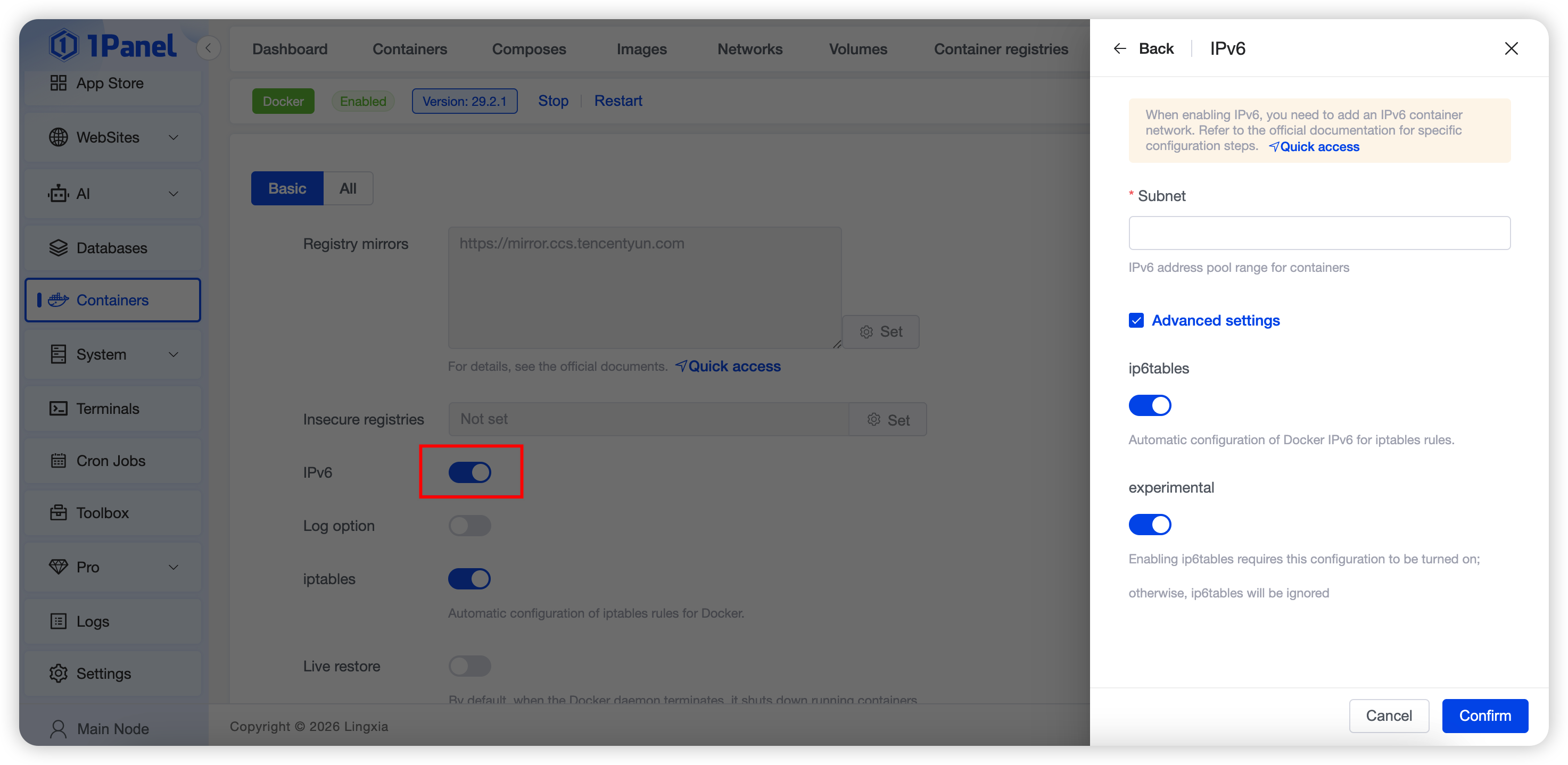Collapse the sidebar with the round arrow button
Image resolution: width=1568 pixels, height=765 pixels.
coord(208,48)
